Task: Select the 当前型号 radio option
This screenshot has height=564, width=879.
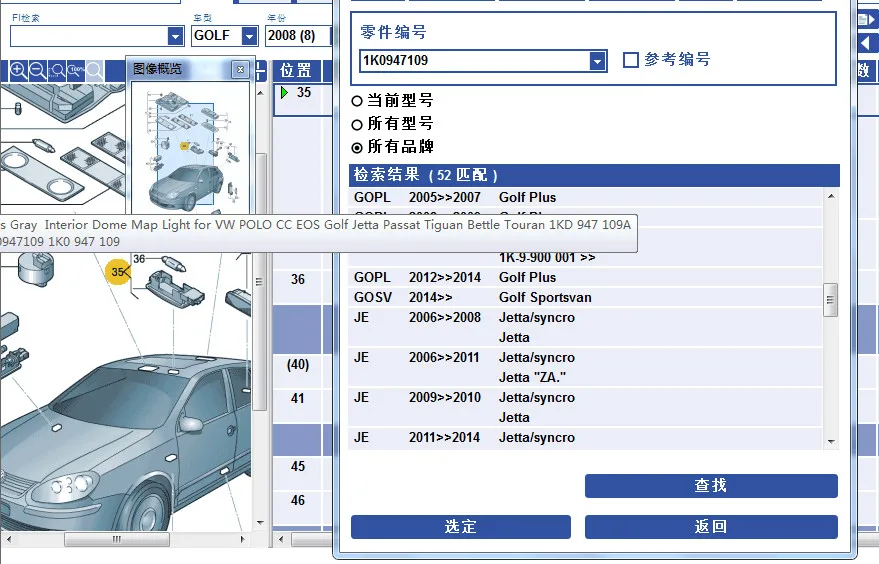Action: [357, 101]
